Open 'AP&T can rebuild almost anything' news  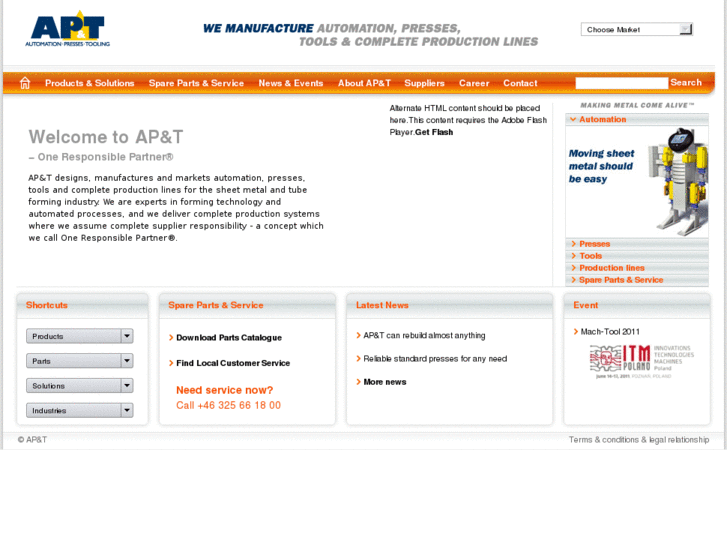(x=424, y=335)
